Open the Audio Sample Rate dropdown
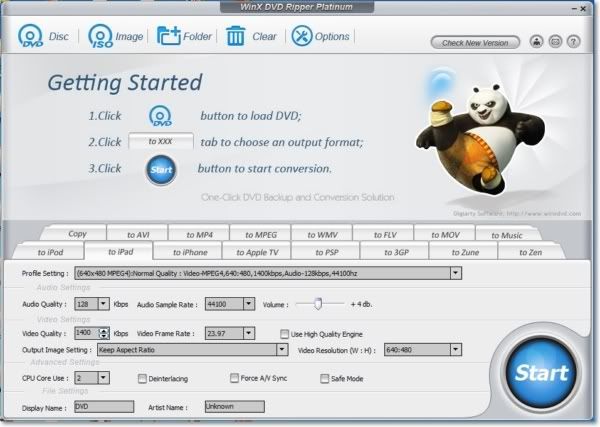The height and width of the screenshot is (427, 600). pyautogui.click(x=248, y=304)
